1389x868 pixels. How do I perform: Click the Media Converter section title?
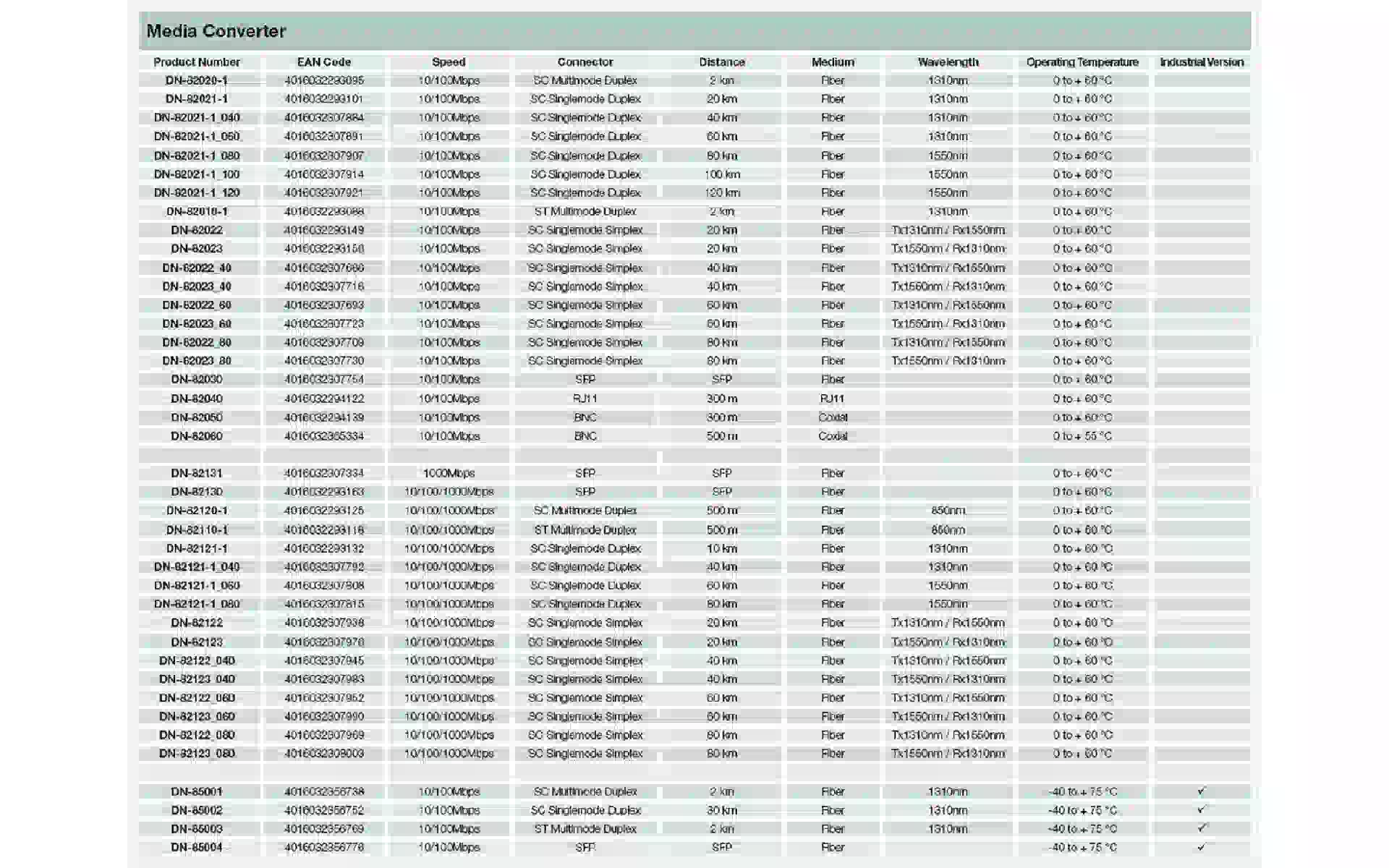[x=216, y=31]
